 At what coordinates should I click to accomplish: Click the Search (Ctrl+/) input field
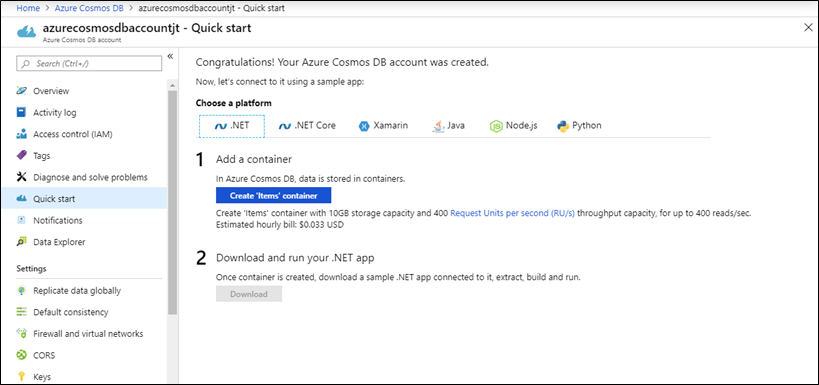[x=89, y=63]
